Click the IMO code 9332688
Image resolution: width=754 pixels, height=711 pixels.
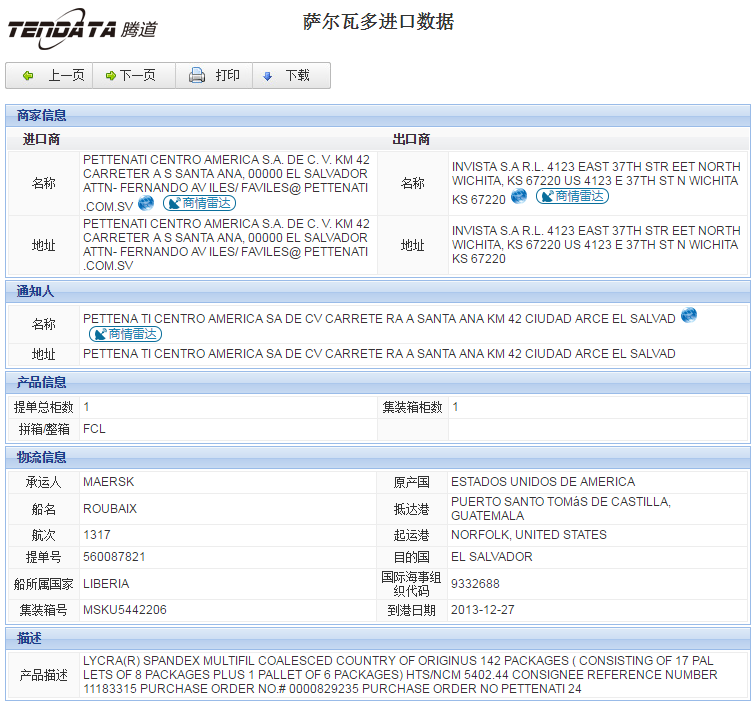(475, 584)
